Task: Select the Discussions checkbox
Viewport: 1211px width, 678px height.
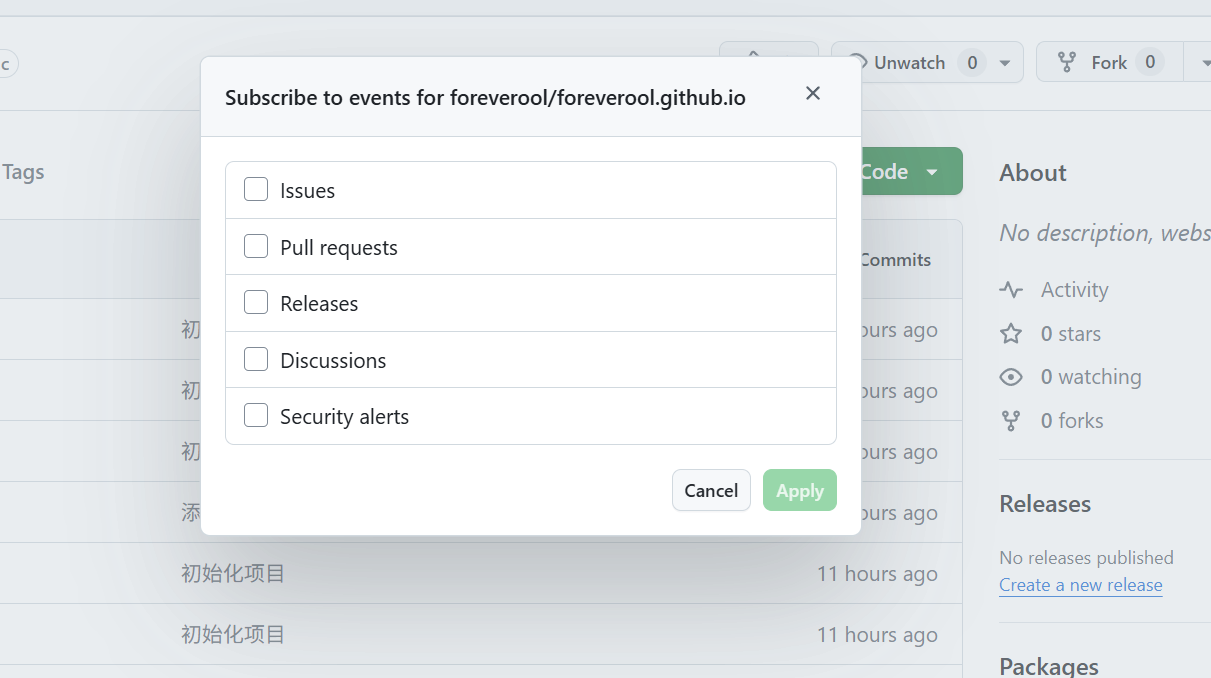Action: coord(256,360)
